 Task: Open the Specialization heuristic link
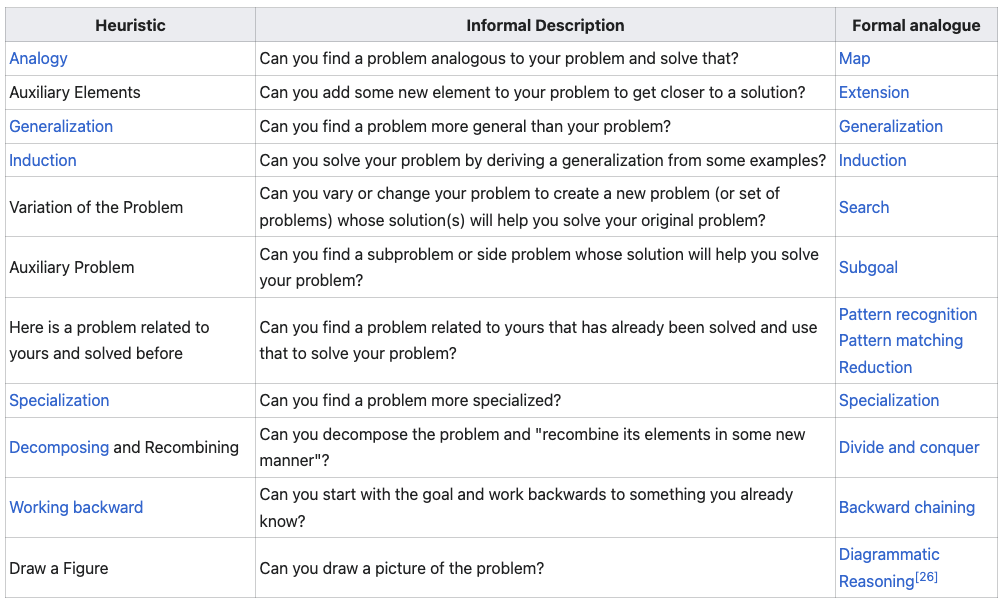click(59, 400)
